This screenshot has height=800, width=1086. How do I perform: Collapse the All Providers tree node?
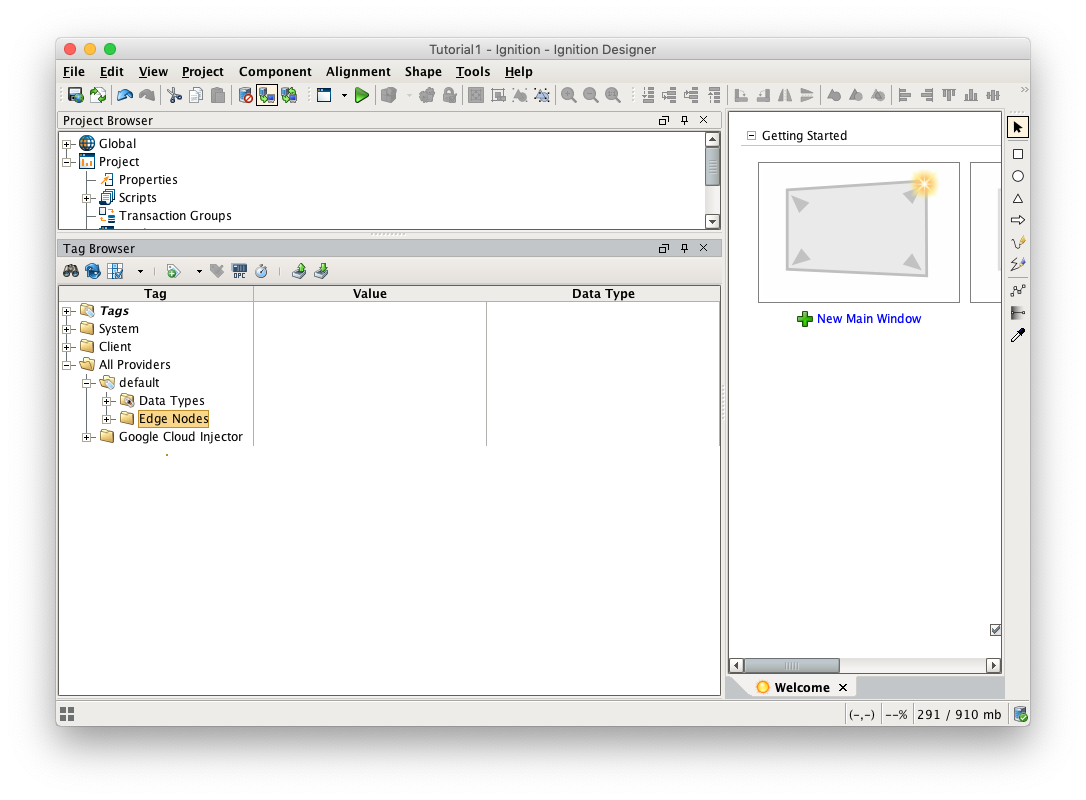click(x=67, y=365)
